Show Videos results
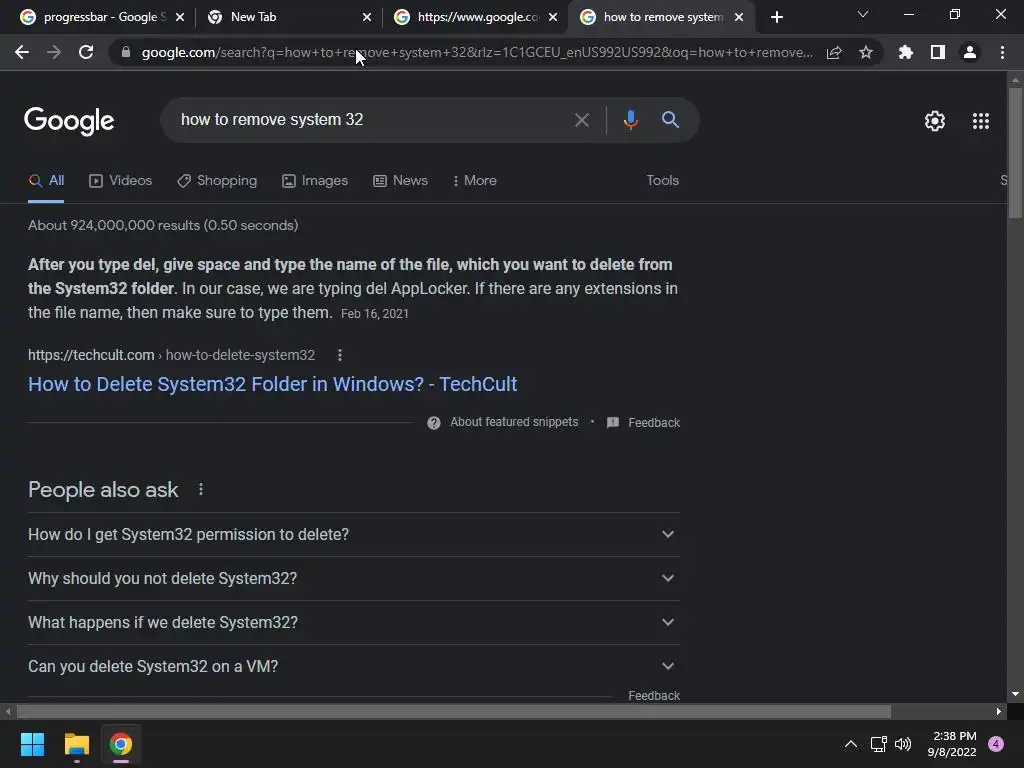The width and height of the screenshot is (1024, 768). pos(120,181)
